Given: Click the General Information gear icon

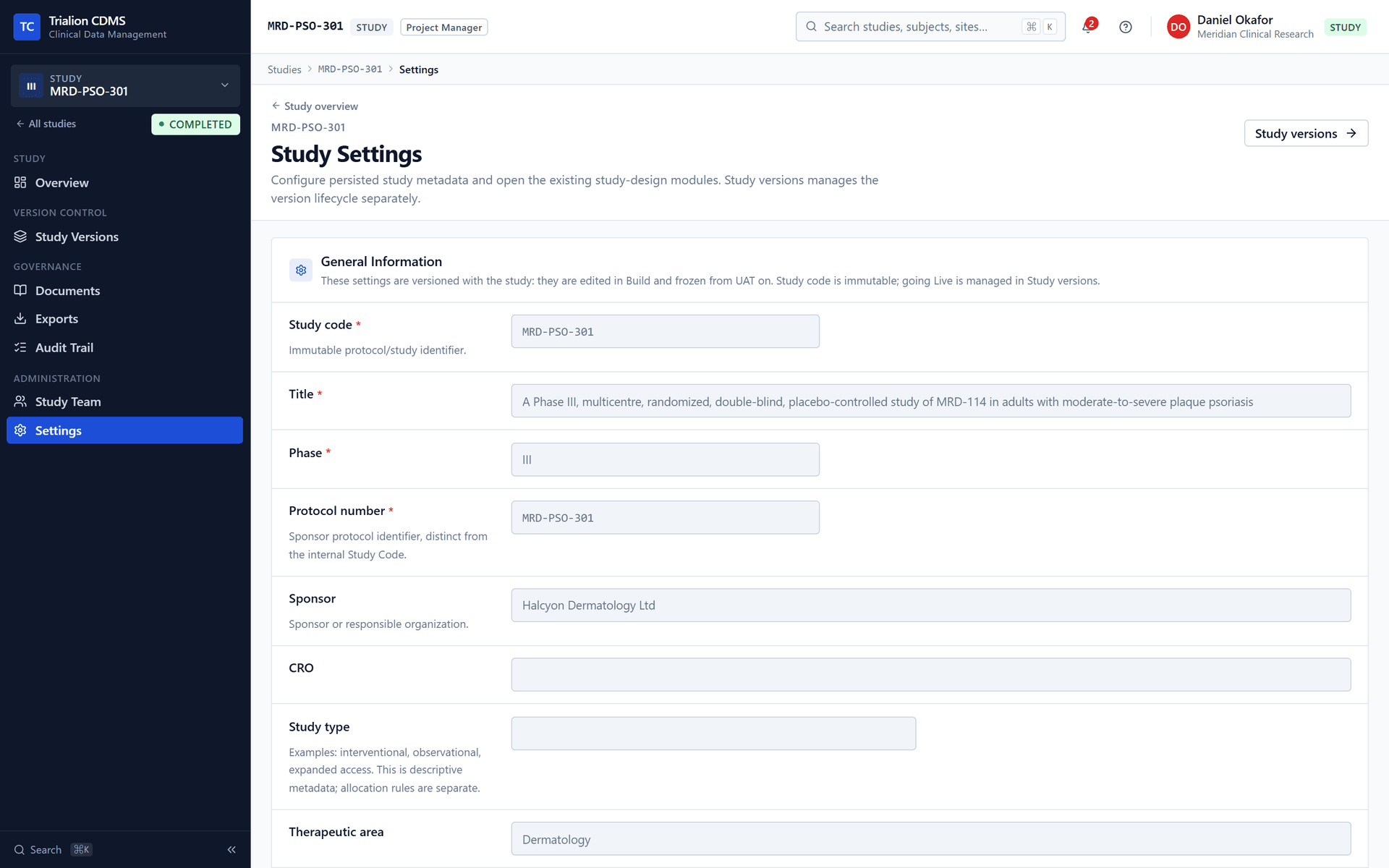Looking at the screenshot, I should (301, 270).
